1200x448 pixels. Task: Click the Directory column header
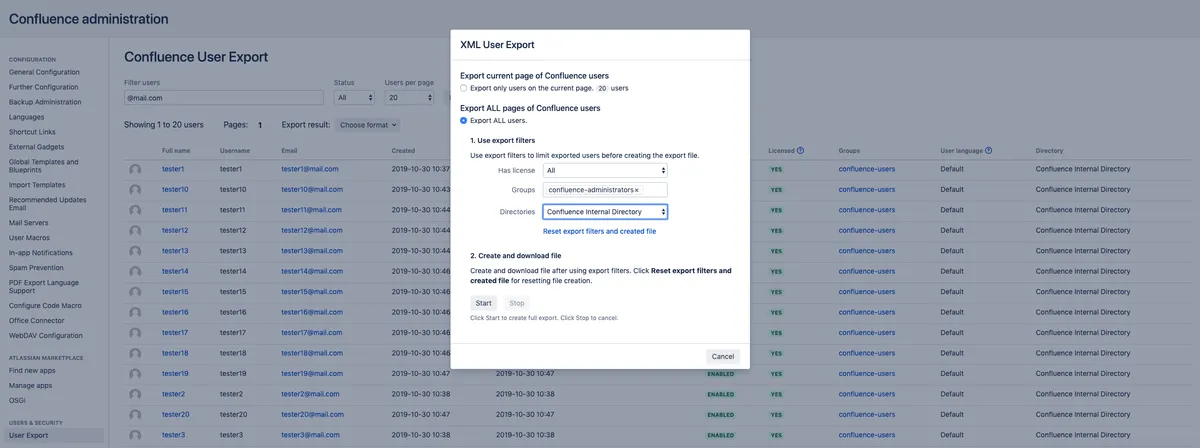[1049, 151]
